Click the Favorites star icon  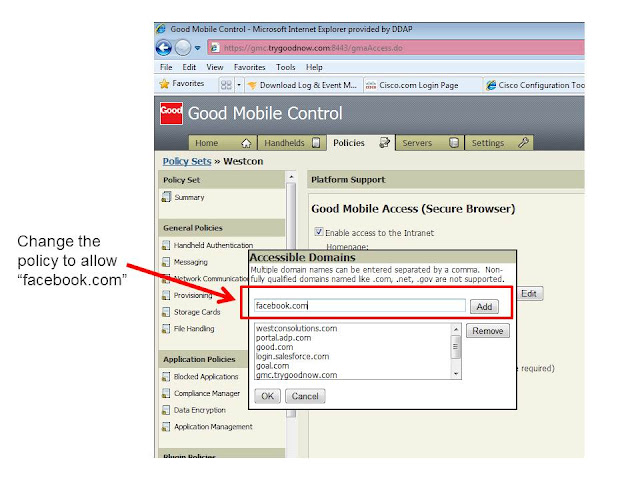point(164,84)
